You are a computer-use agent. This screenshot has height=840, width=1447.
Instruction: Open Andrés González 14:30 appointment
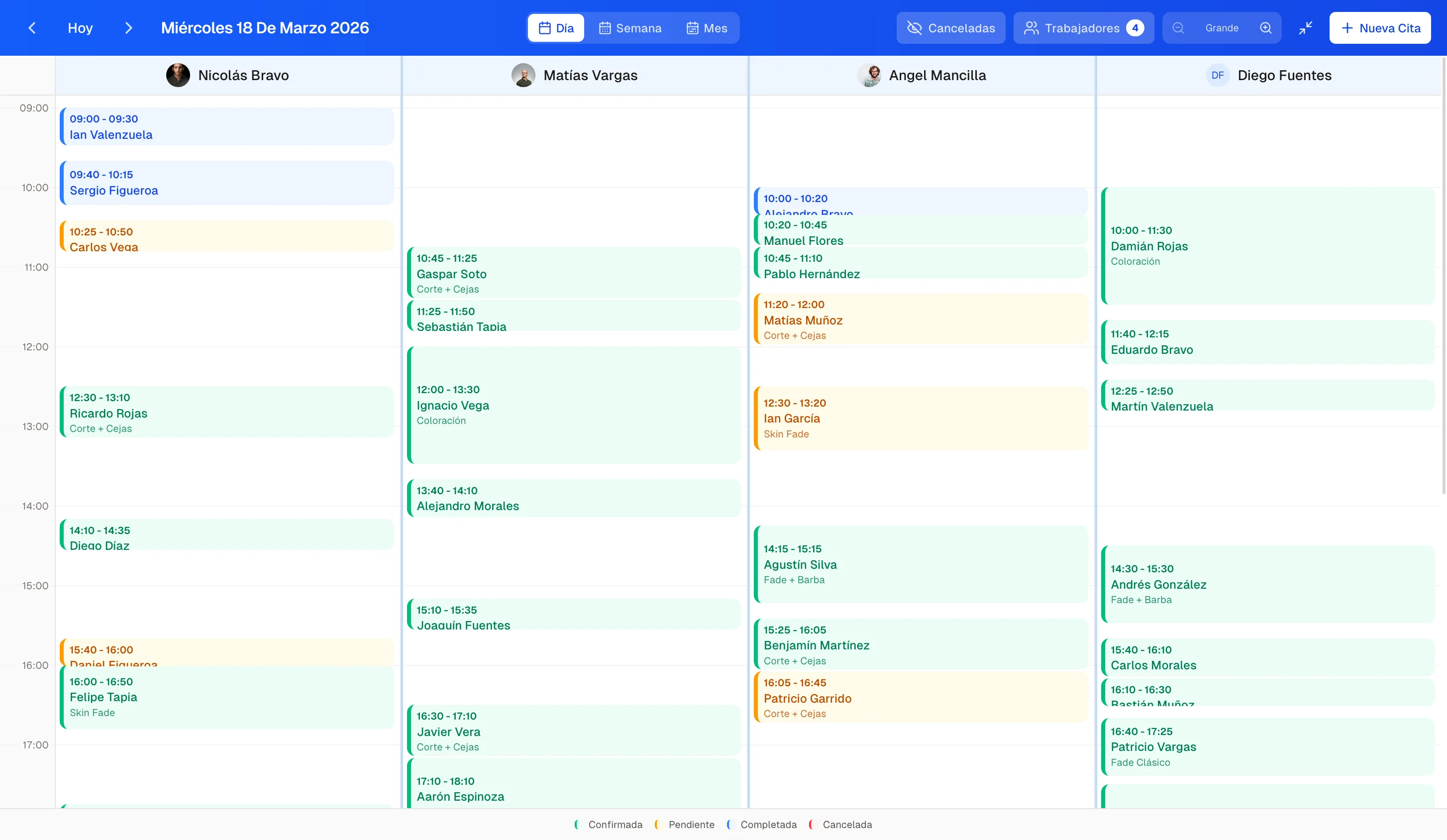(1268, 585)
